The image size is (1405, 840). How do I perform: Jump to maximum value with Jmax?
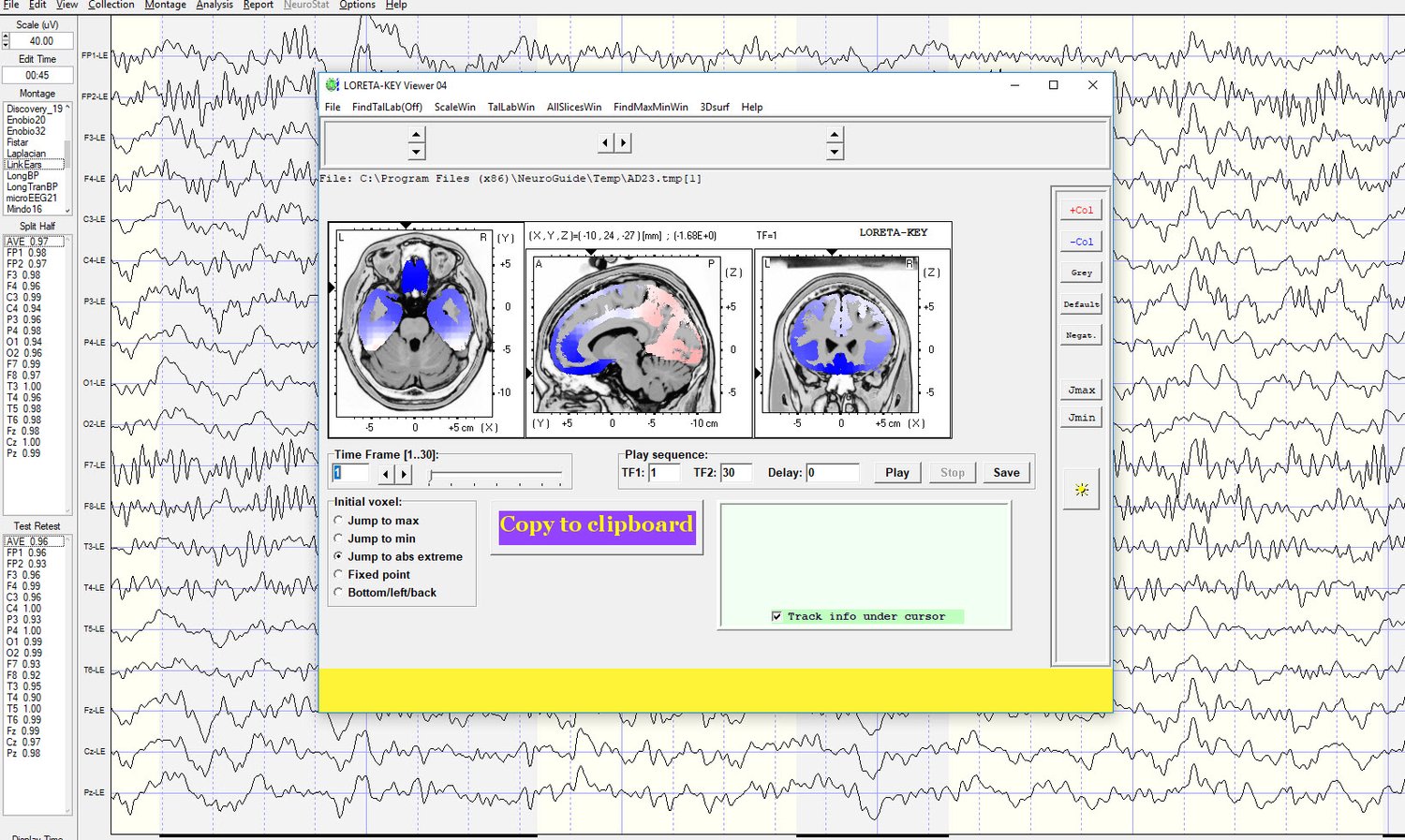pos(1080,390)
